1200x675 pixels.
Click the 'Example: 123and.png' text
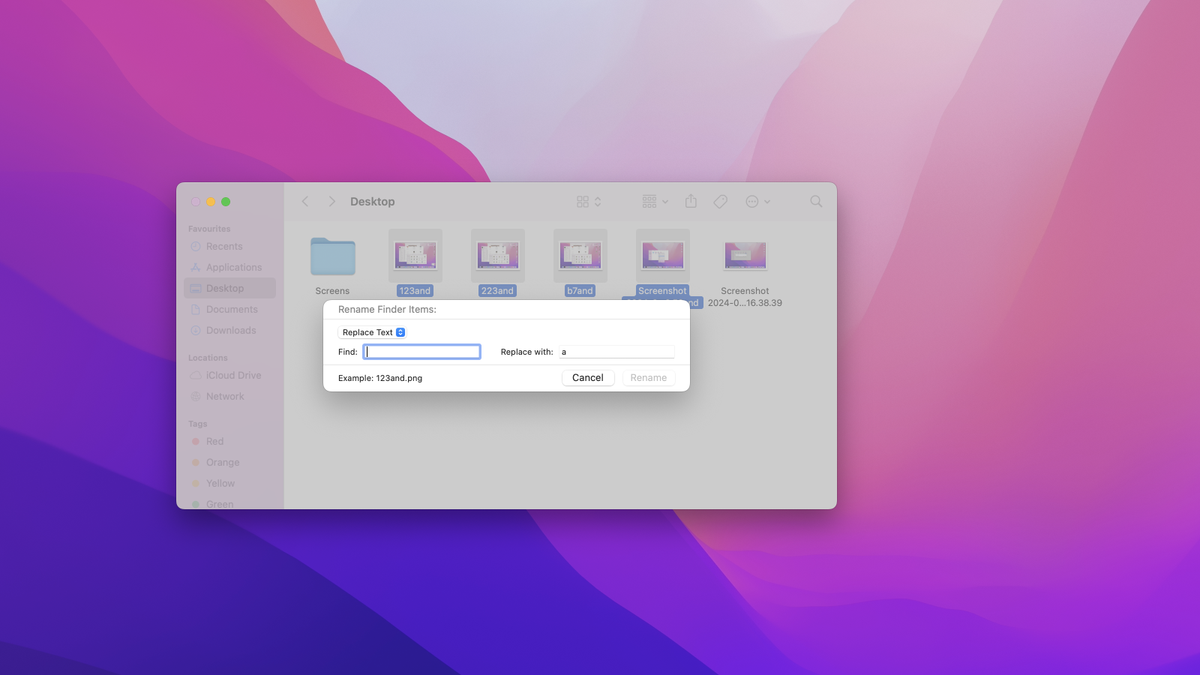(x=380, y=378)
